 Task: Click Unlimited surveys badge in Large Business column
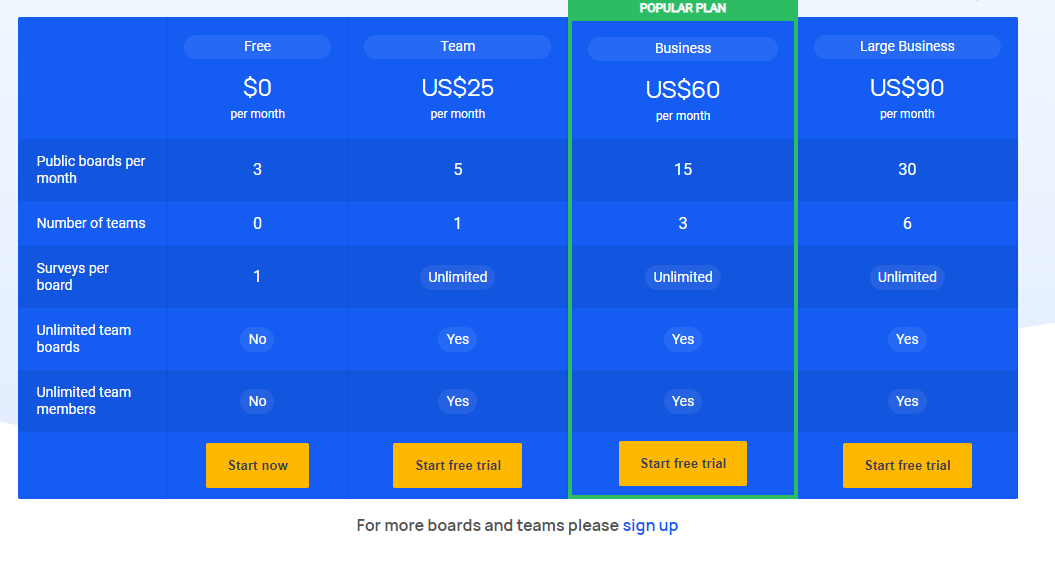click(907, 277)
